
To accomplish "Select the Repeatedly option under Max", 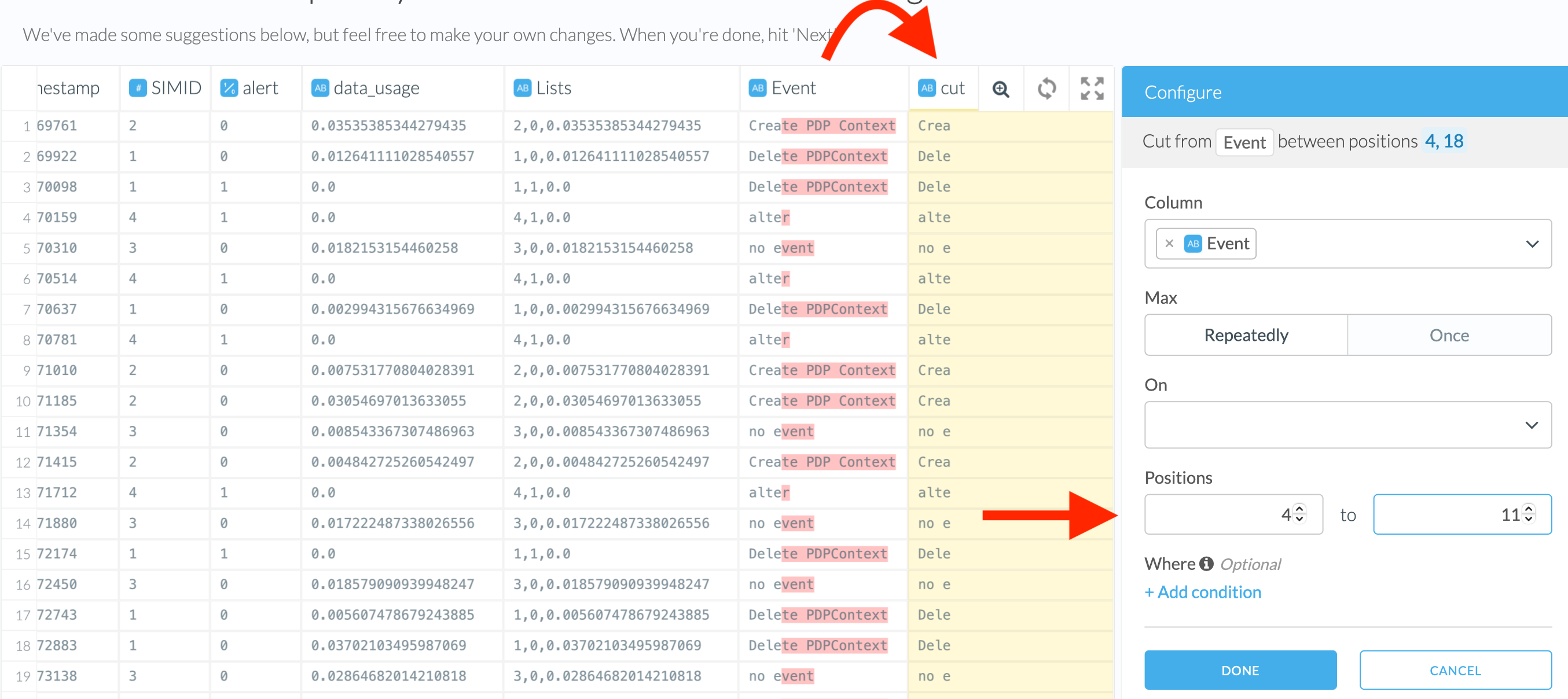I will 1246,335.
